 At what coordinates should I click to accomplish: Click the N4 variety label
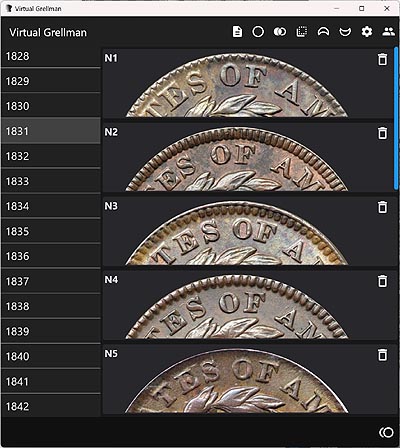pos(111,280)
